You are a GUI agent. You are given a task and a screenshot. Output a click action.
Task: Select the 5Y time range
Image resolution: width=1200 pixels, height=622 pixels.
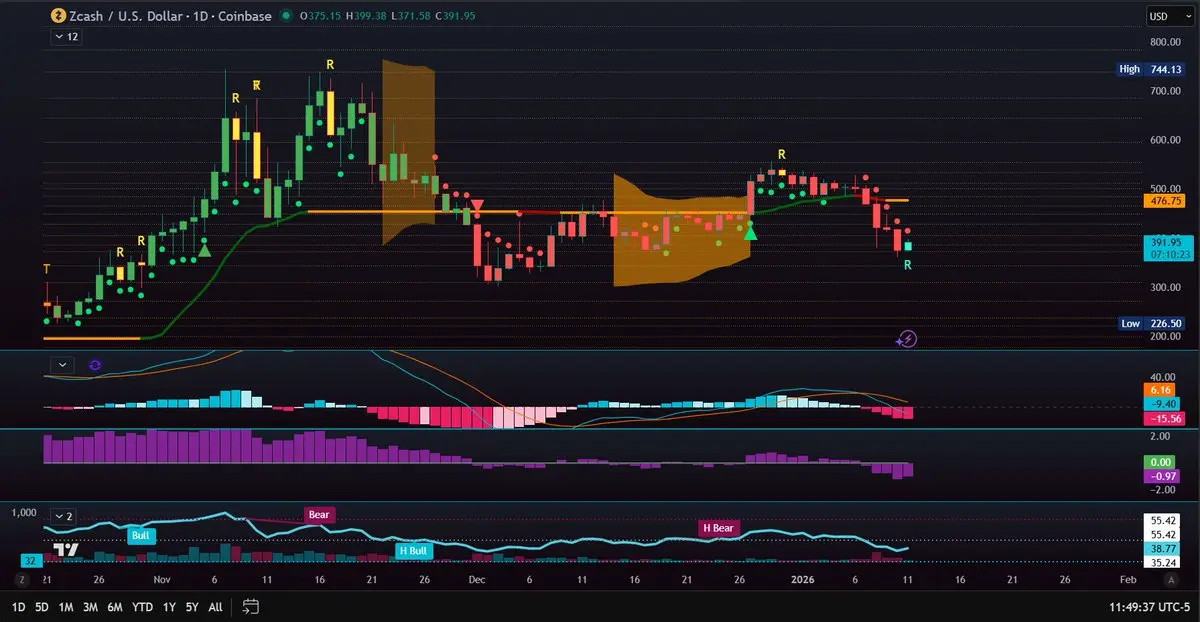tap(192, 606)
